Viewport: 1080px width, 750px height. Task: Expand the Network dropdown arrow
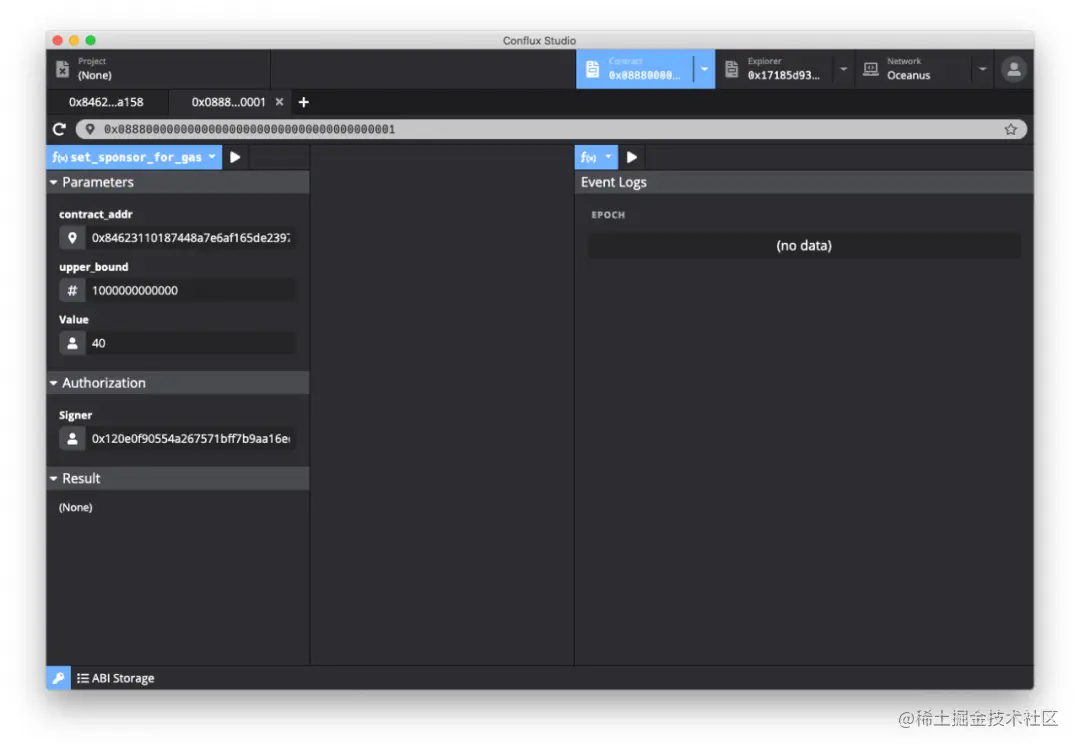click(x=983, y=69)
